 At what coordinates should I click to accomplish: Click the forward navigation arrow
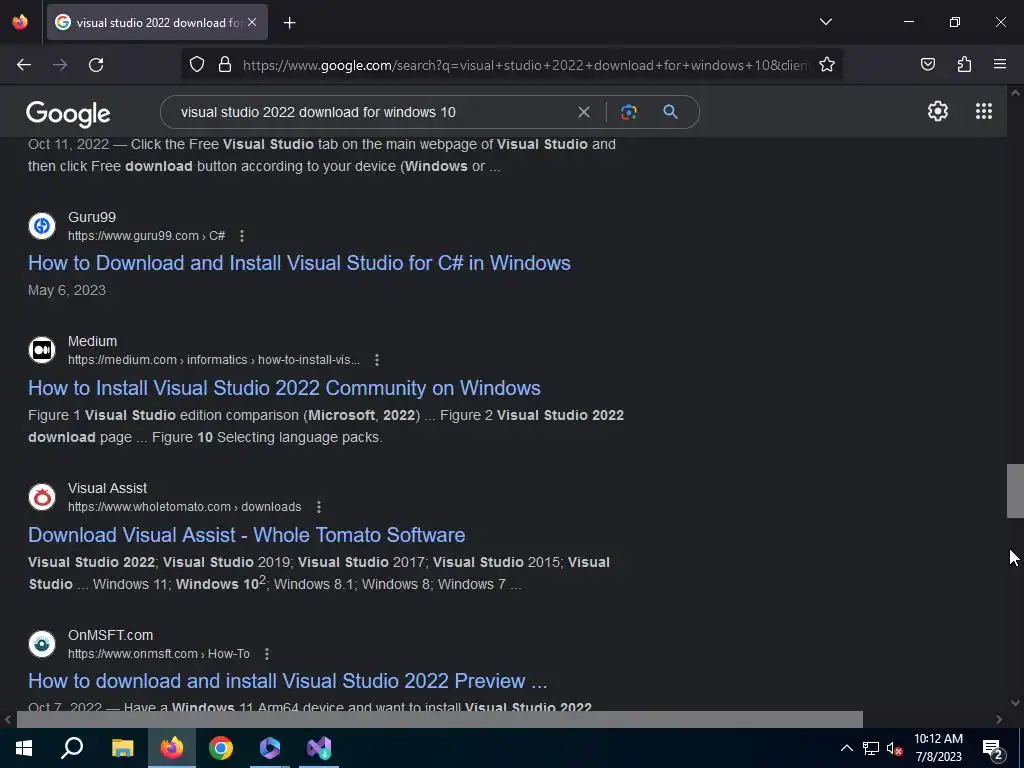(60, 65)
